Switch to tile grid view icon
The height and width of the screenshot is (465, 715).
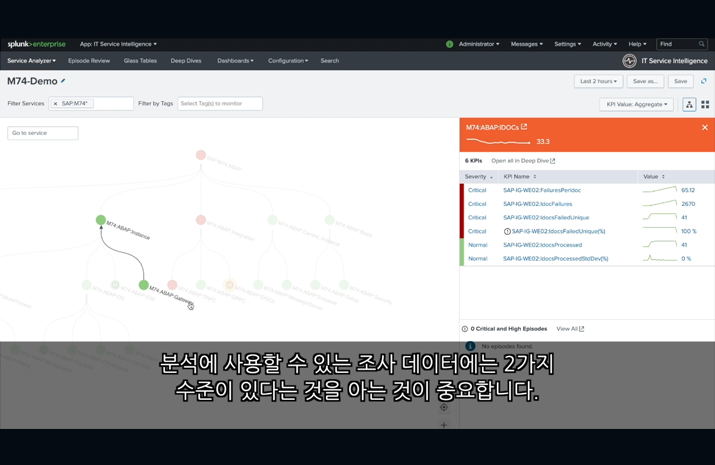[x=705, y=104]
